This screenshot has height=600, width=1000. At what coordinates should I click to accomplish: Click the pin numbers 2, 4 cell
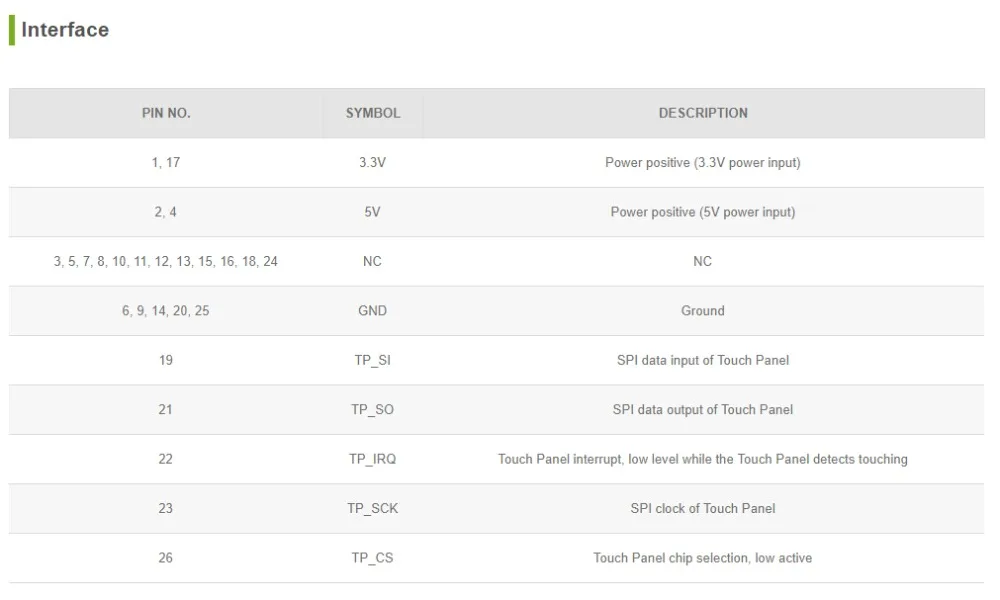point(166,212)
